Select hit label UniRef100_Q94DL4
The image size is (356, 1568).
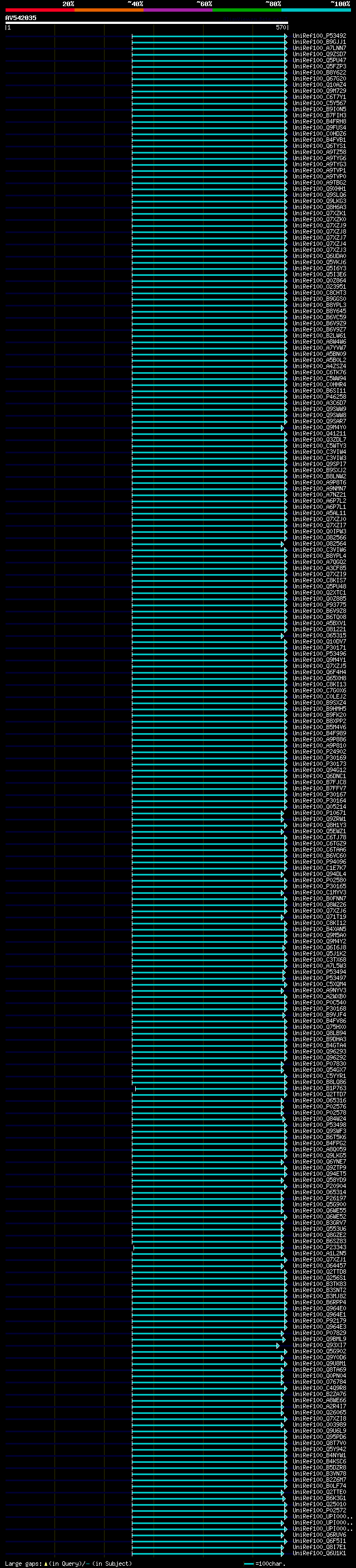(319, 873)
